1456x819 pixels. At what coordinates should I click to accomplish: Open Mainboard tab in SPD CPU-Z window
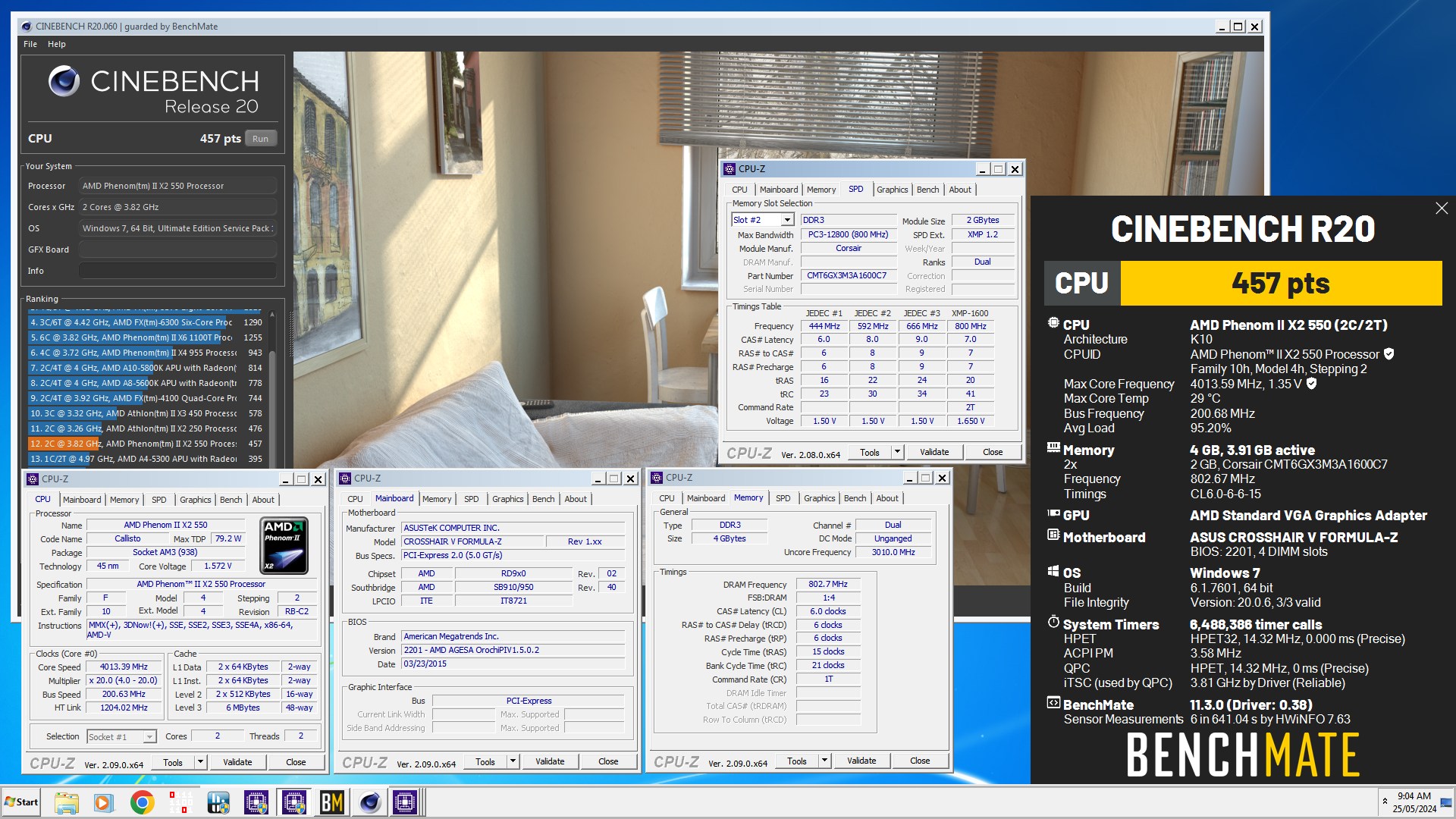779,190
